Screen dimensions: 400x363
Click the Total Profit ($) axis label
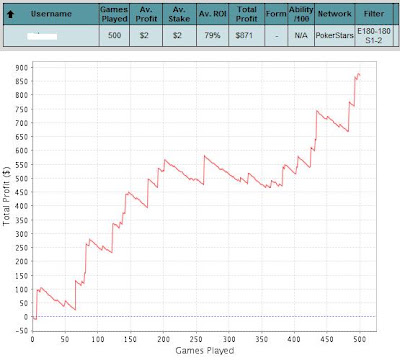[7, 196]
